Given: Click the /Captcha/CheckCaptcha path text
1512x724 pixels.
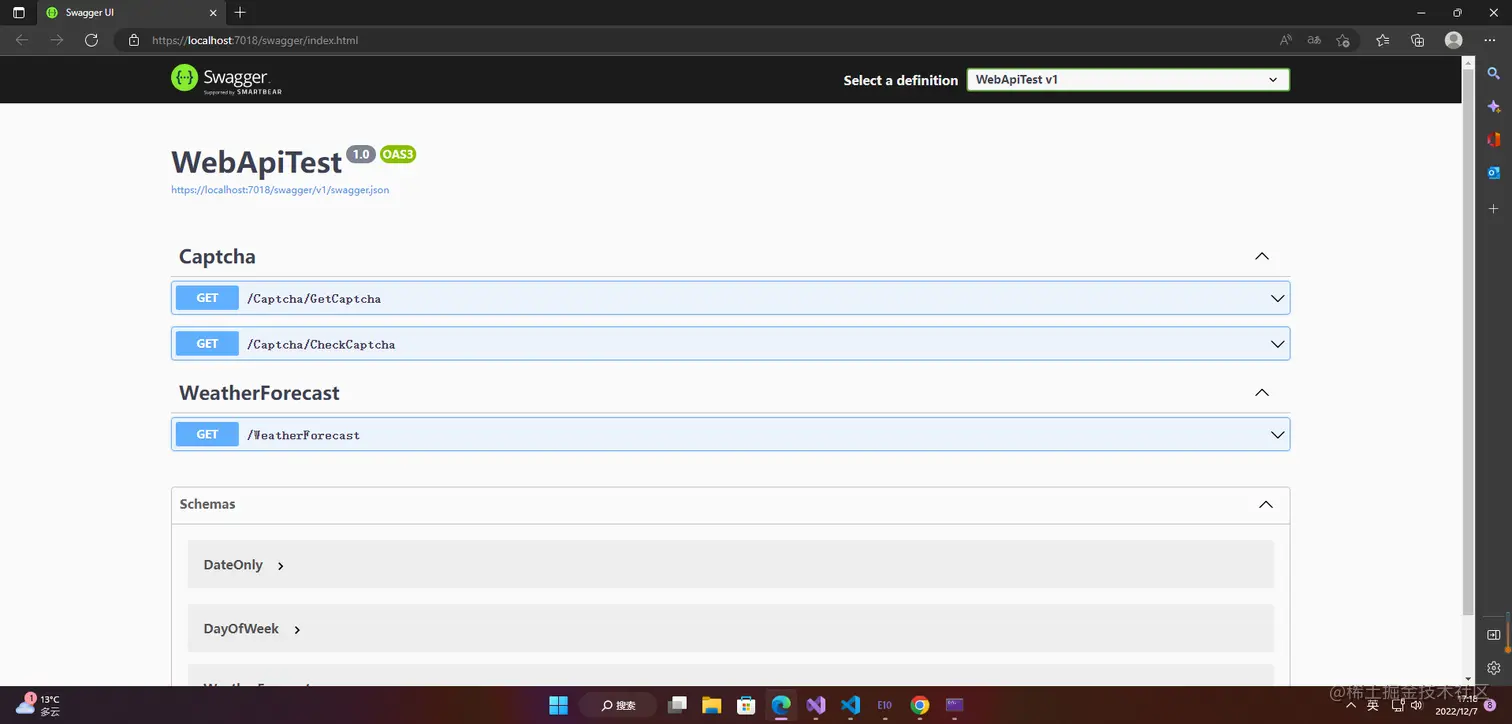Looking at the screenshot, I should (321, 345).
